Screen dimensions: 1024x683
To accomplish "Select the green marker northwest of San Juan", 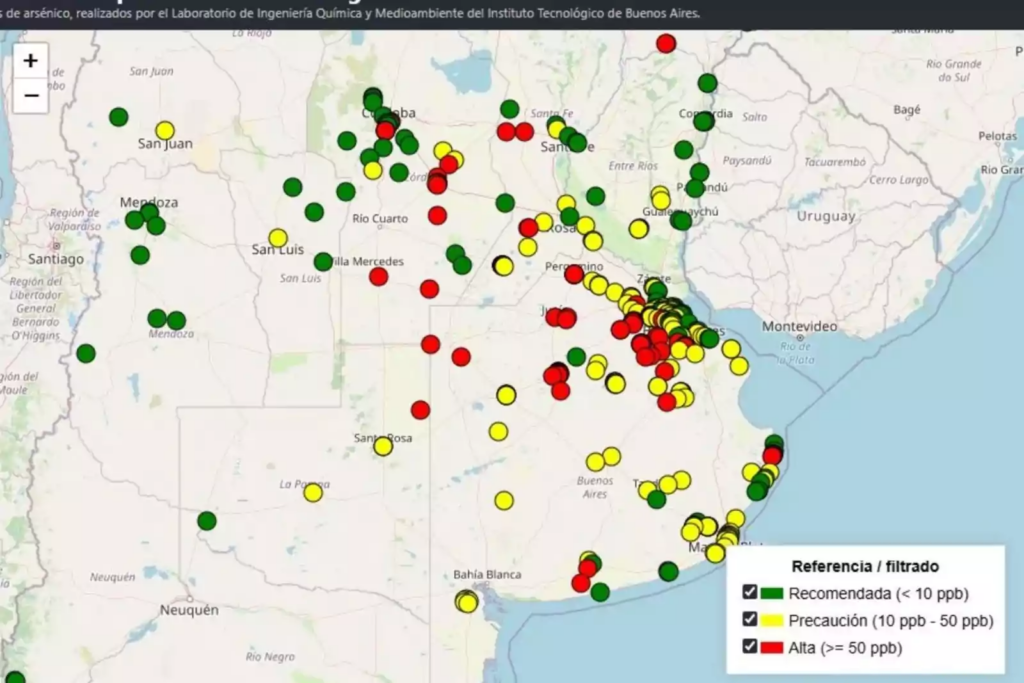I will [x=119, y=117].
